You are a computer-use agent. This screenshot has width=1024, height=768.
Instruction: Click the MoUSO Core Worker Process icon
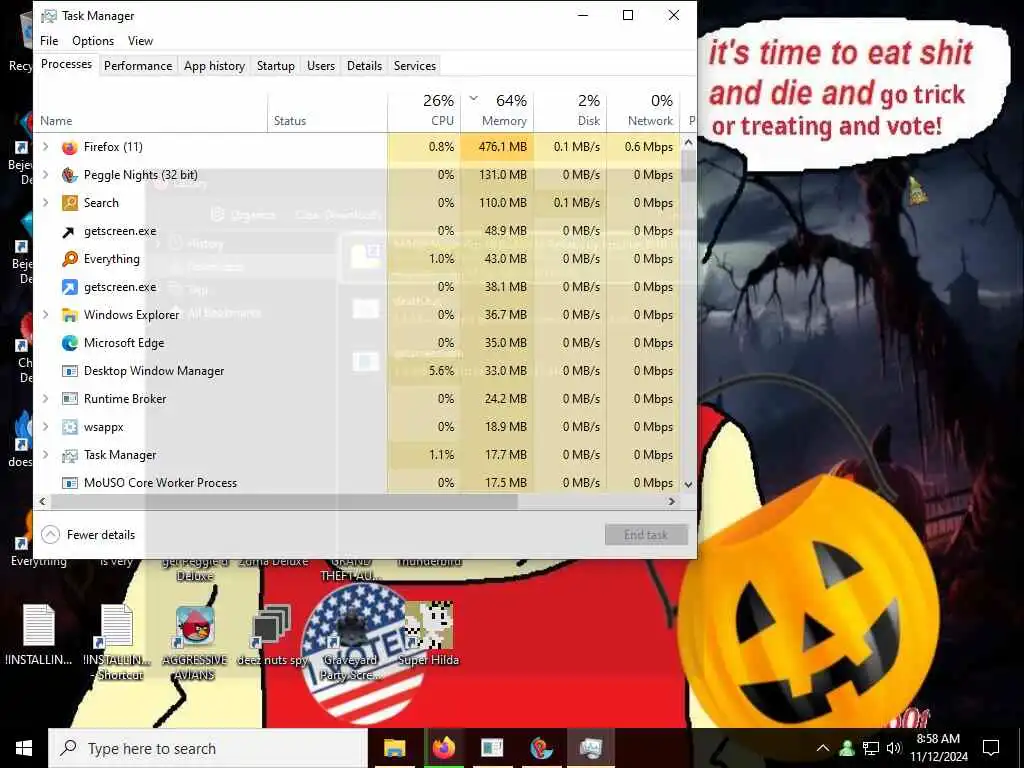[69, 483]
